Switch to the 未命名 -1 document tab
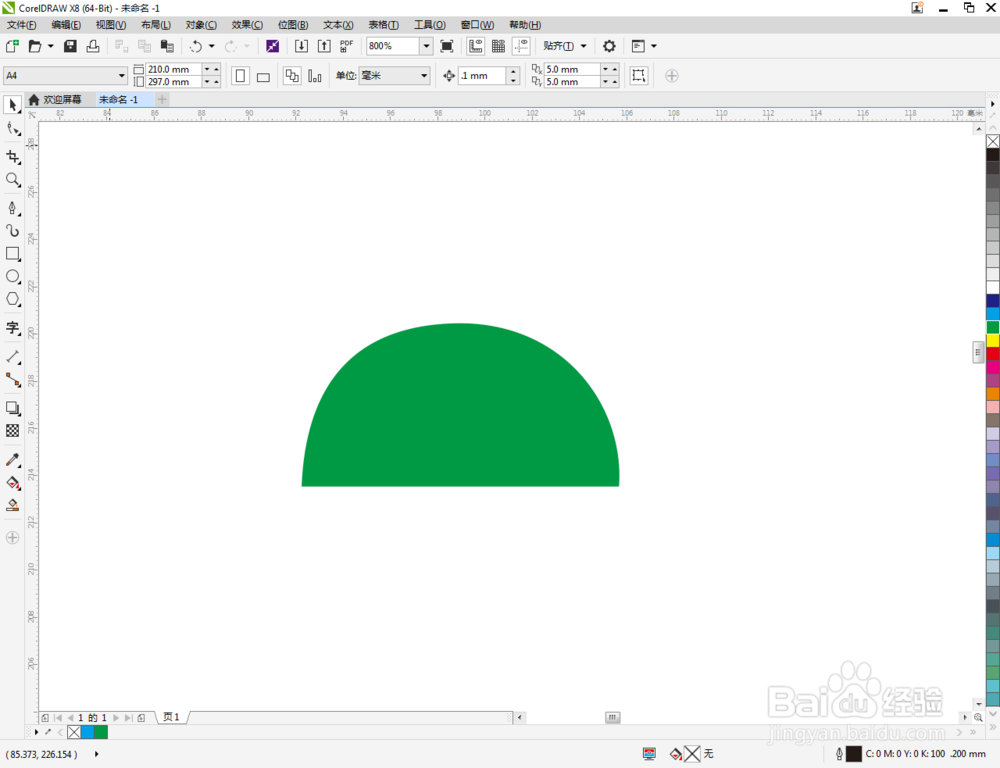 (118, 100)
